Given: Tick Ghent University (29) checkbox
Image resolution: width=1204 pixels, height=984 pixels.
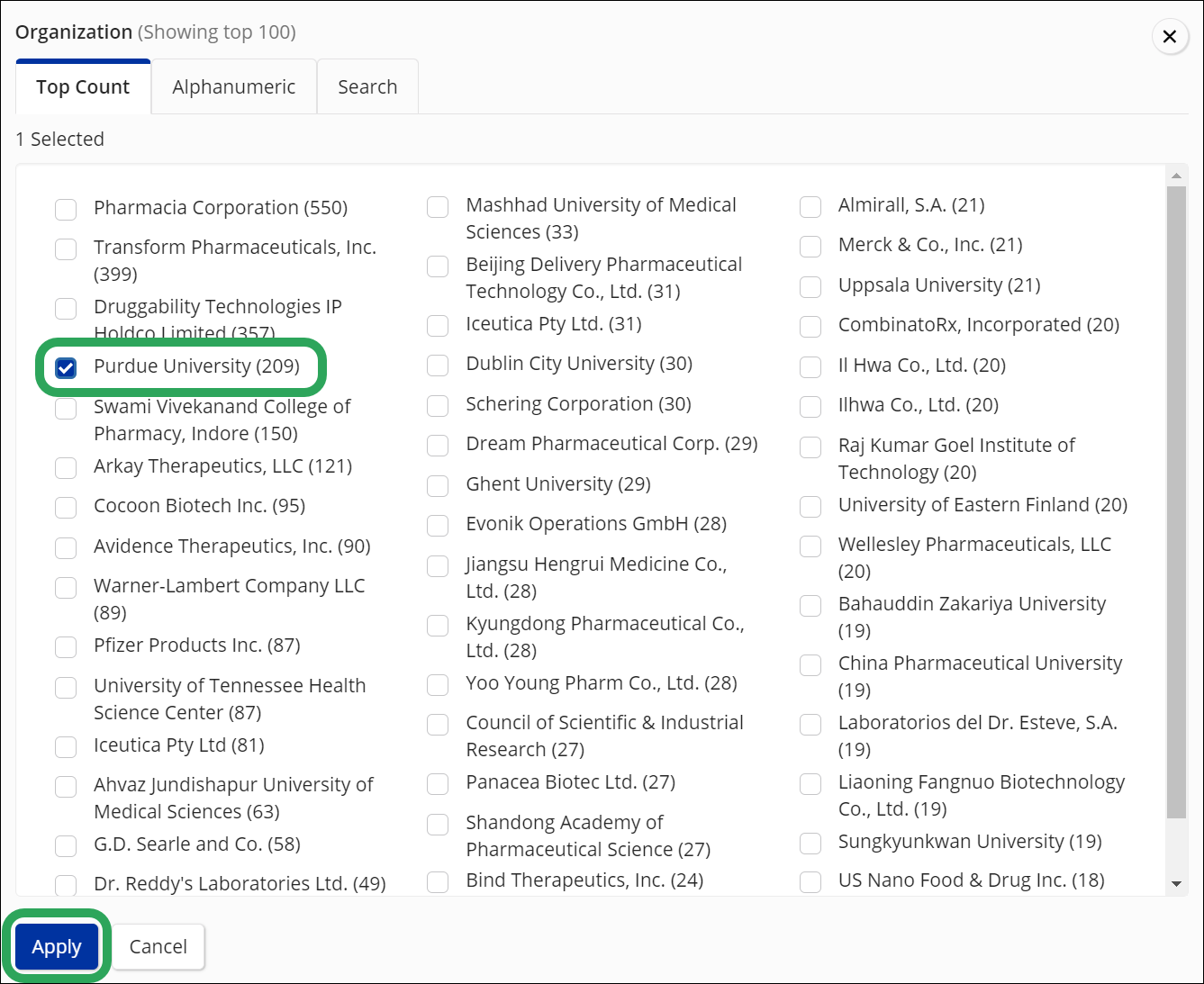Looking at the screenshot, I should [438, 485].
